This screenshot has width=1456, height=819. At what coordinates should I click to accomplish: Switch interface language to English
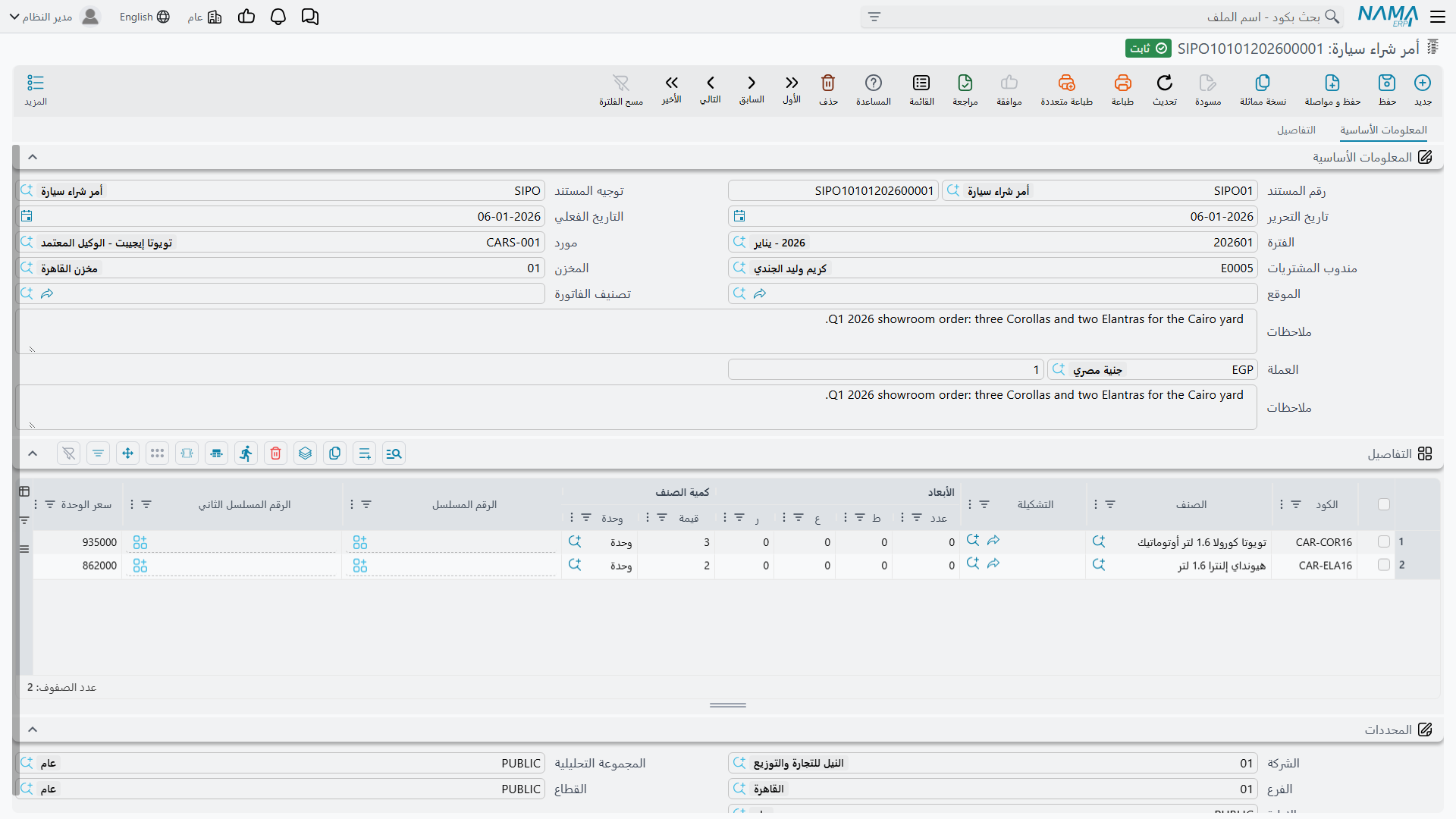(144, 17)
